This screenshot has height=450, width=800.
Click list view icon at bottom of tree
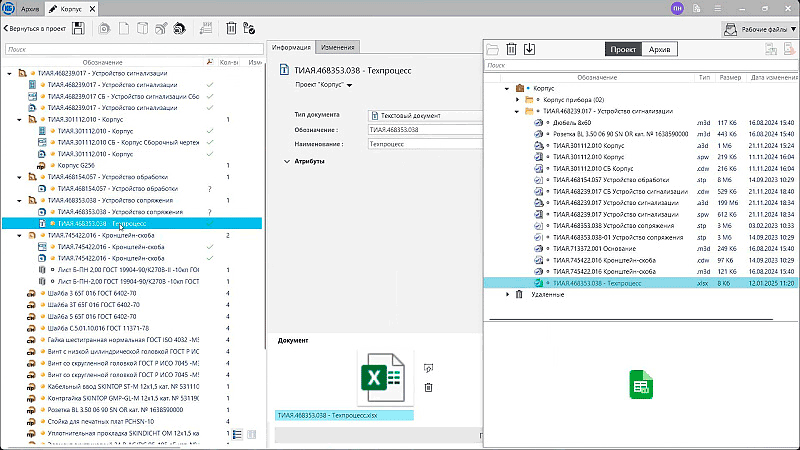[237, 435]
